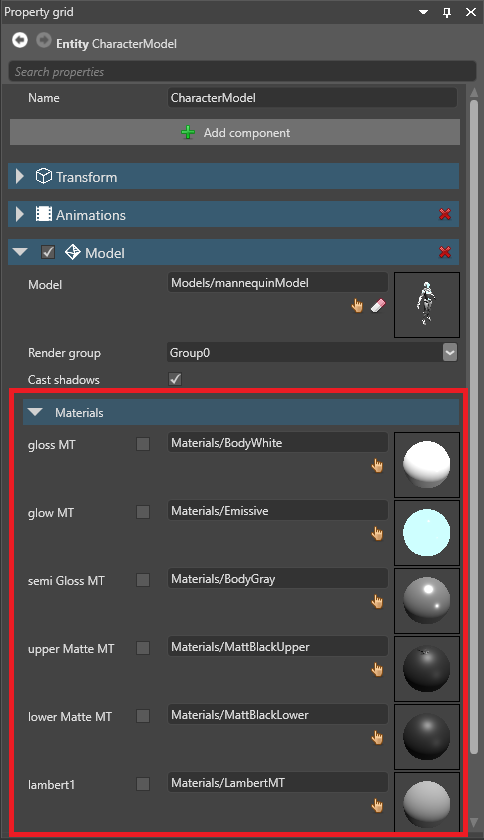This screenshot has width=484, height=840.
Task: Open the Render group Group0 dropdown
Action: tap(450, 352)
